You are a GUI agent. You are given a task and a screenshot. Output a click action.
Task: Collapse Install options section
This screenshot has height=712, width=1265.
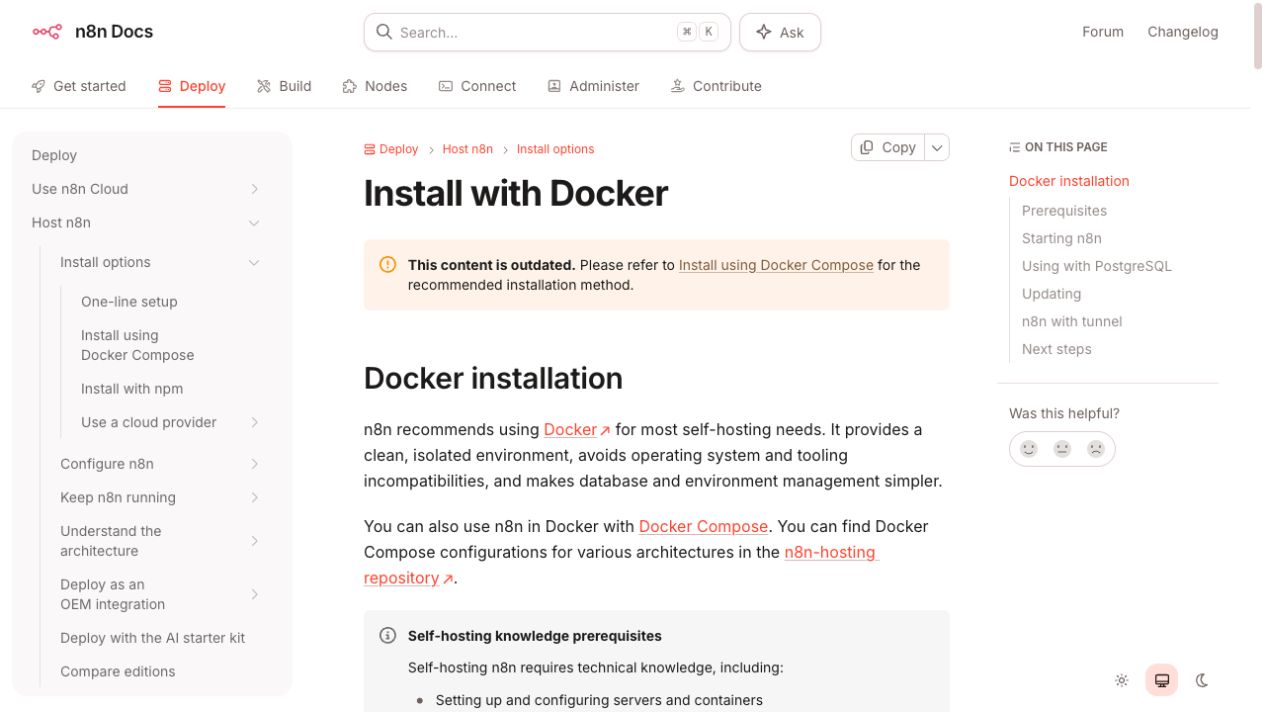click(254, 262)
